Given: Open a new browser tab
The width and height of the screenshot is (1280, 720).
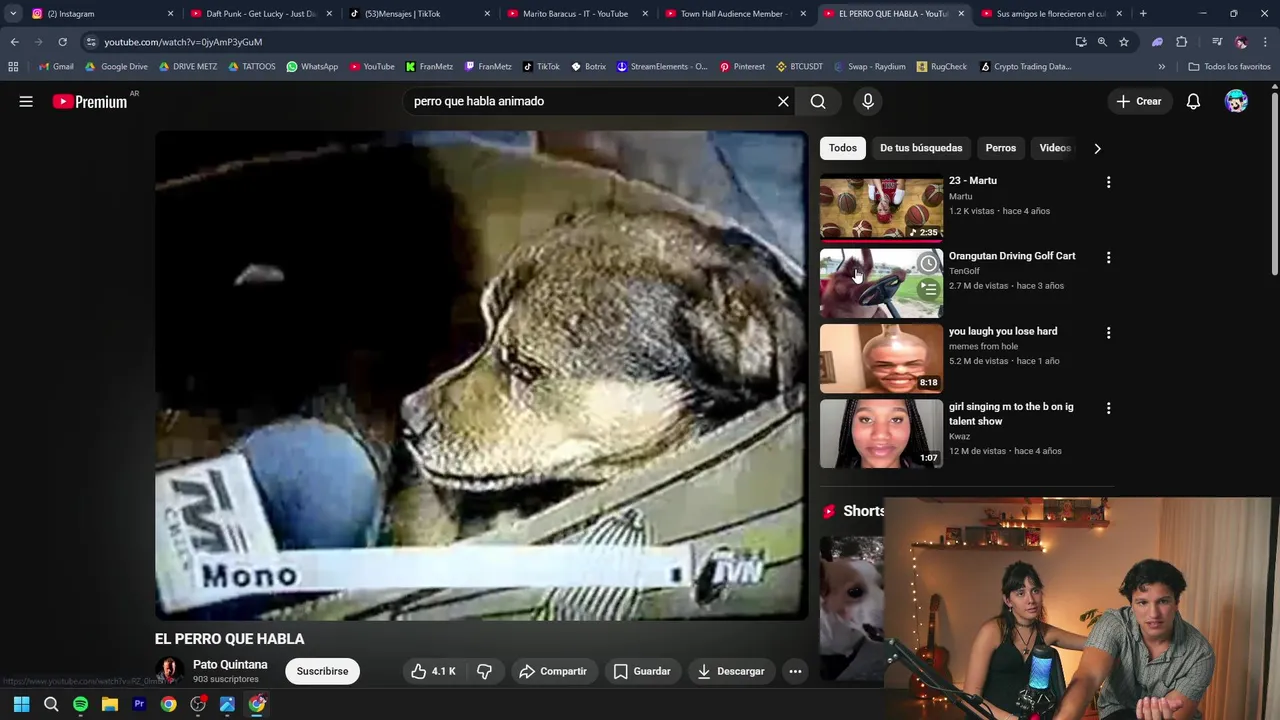Looking at the screenshot, I should [x=1143, y=14].
